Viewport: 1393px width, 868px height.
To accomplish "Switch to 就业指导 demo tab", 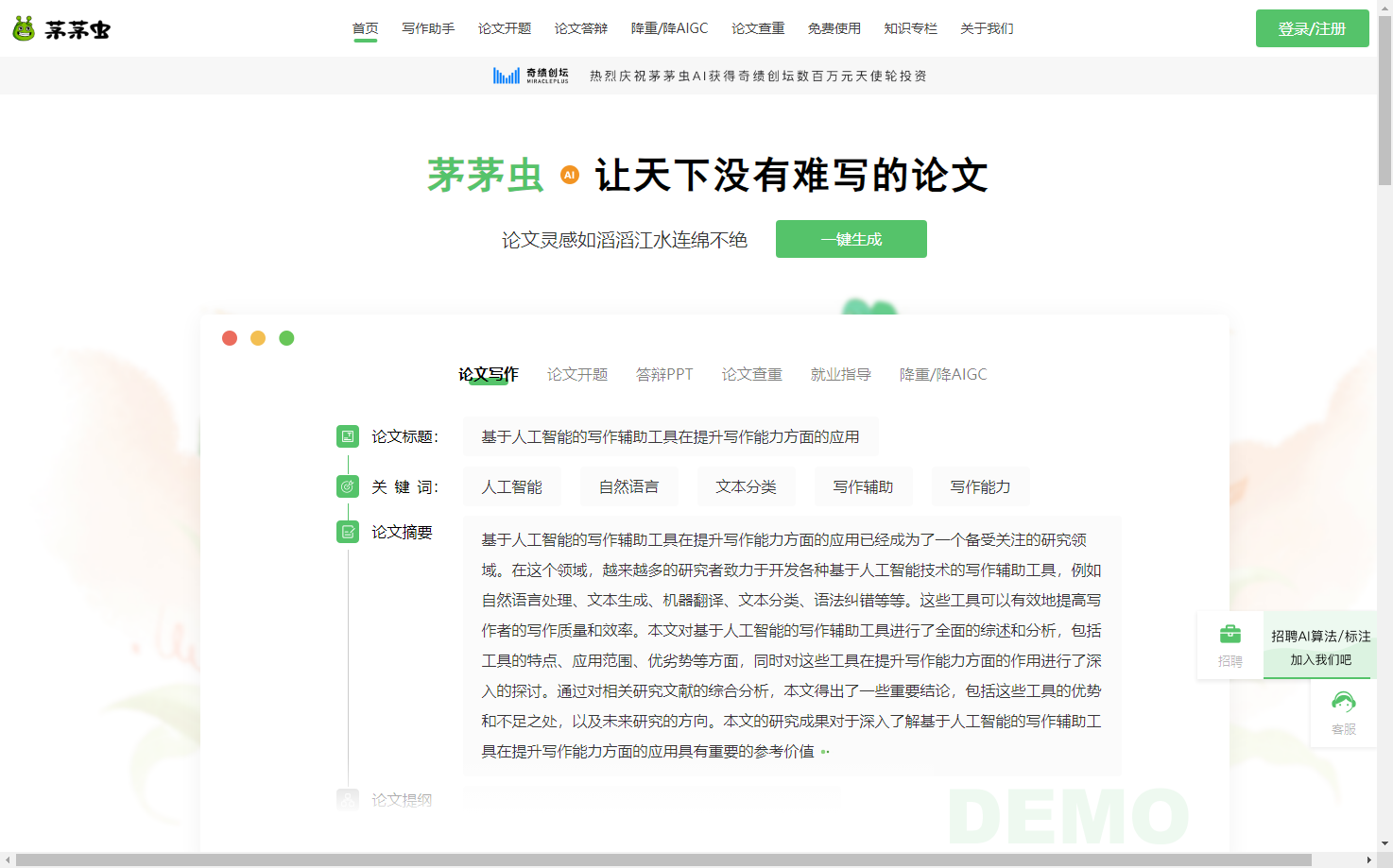I will tap(841, 374).
